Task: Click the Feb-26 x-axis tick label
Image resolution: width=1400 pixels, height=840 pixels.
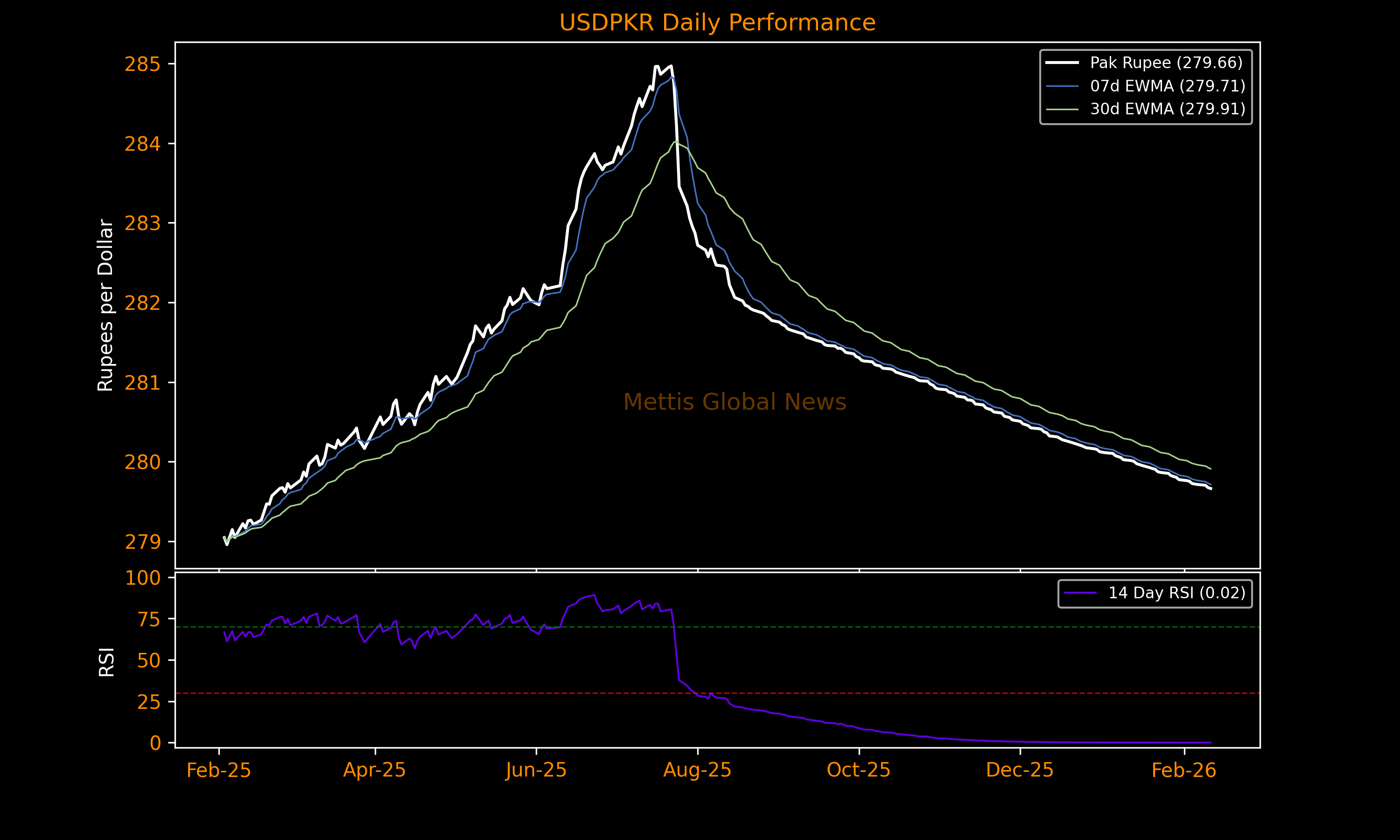Action: pyautogui.click(x=1184, y=770)
